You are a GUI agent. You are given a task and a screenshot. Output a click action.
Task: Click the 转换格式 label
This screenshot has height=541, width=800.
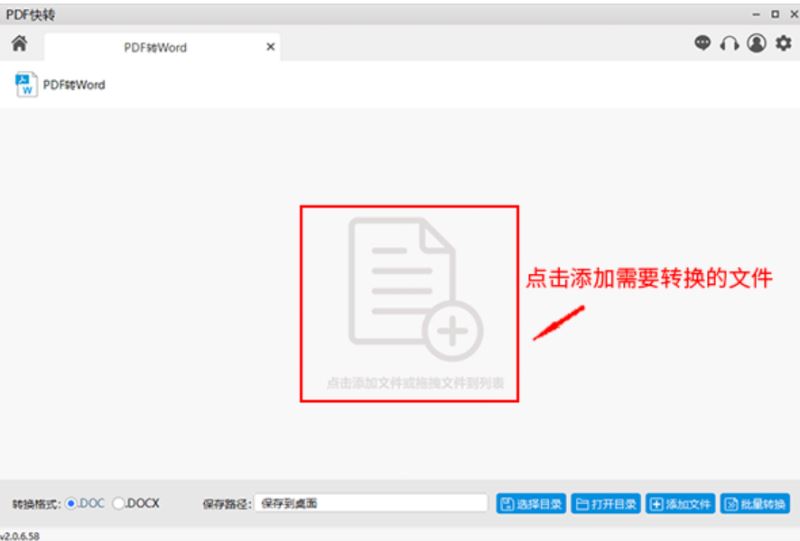tap(36, 504)
